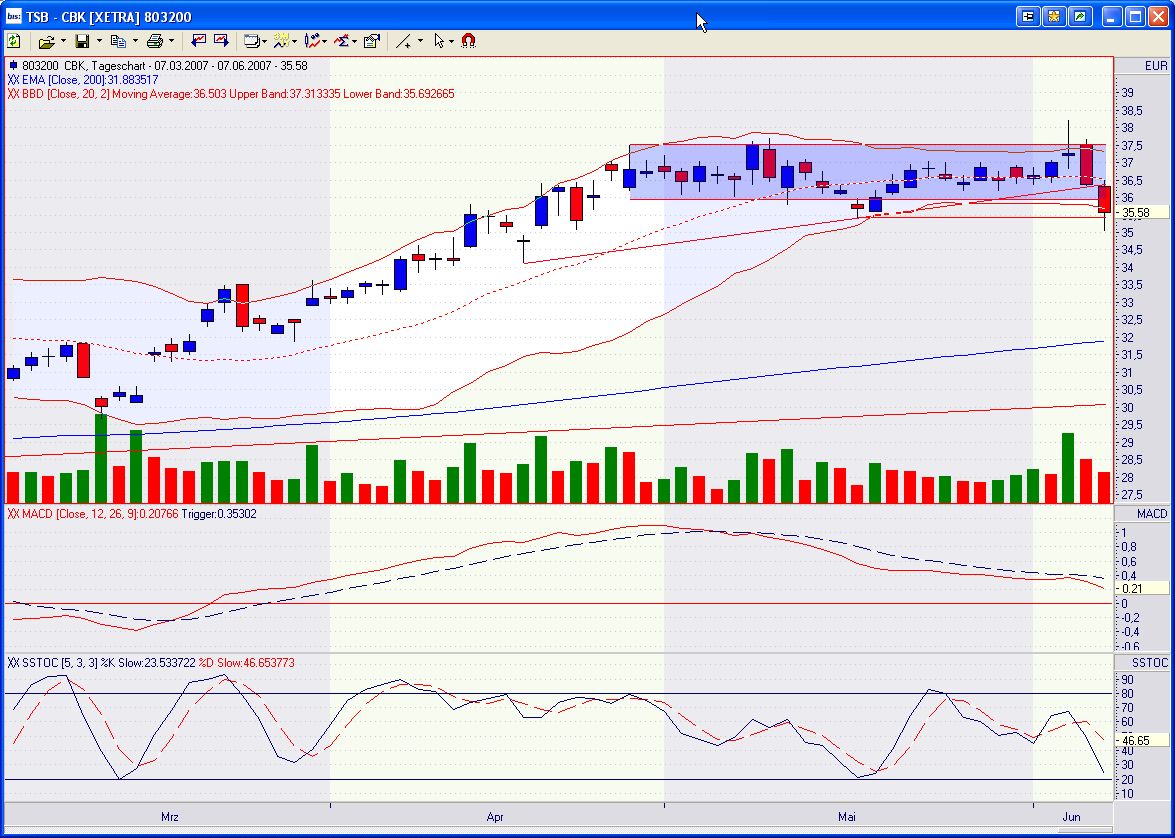Click the BBD [Close, 20, 2] Bollinger label
Screen dimensions: 1175x838
[231, 94]
